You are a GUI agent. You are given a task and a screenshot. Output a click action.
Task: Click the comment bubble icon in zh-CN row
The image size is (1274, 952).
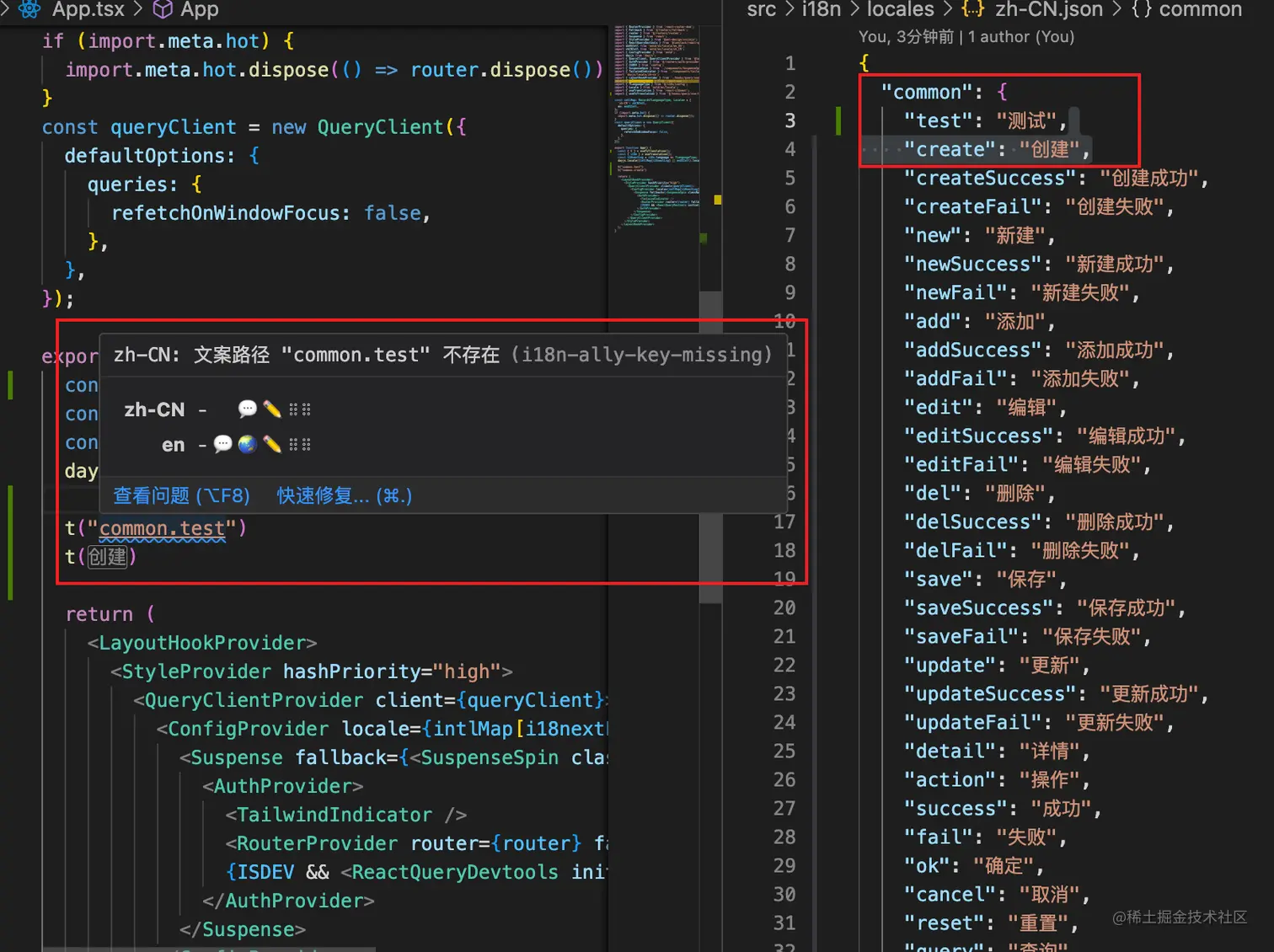247,409
